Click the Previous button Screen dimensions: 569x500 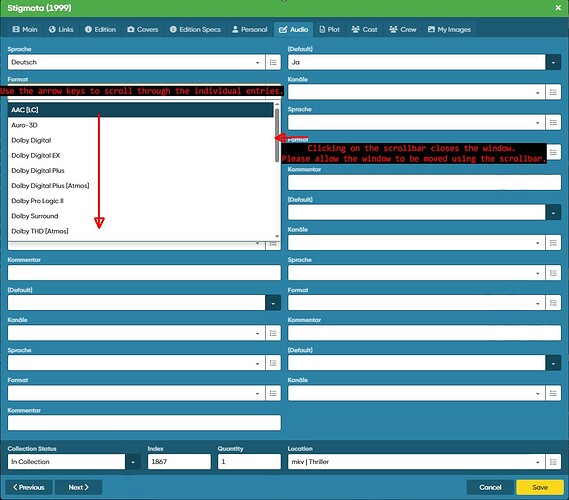[x=29, y=487]
